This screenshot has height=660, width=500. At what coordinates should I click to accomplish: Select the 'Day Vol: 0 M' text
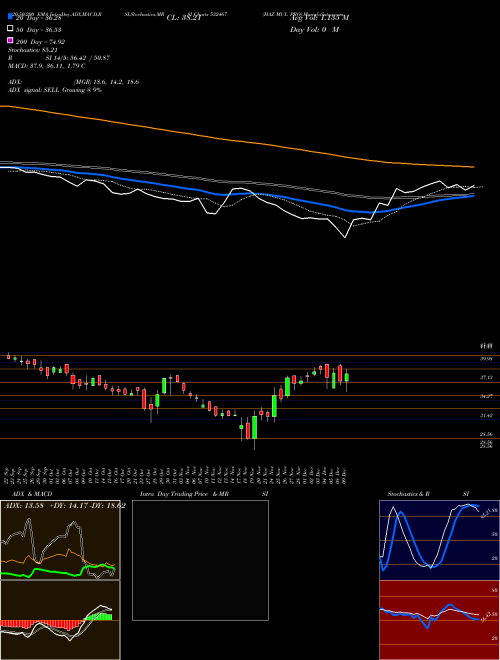coord(314,29)
